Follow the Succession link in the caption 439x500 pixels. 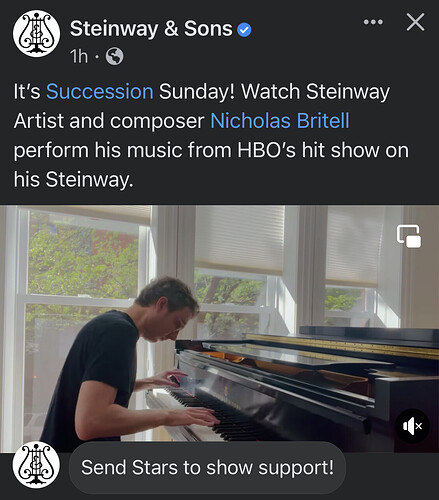(100, 91)
